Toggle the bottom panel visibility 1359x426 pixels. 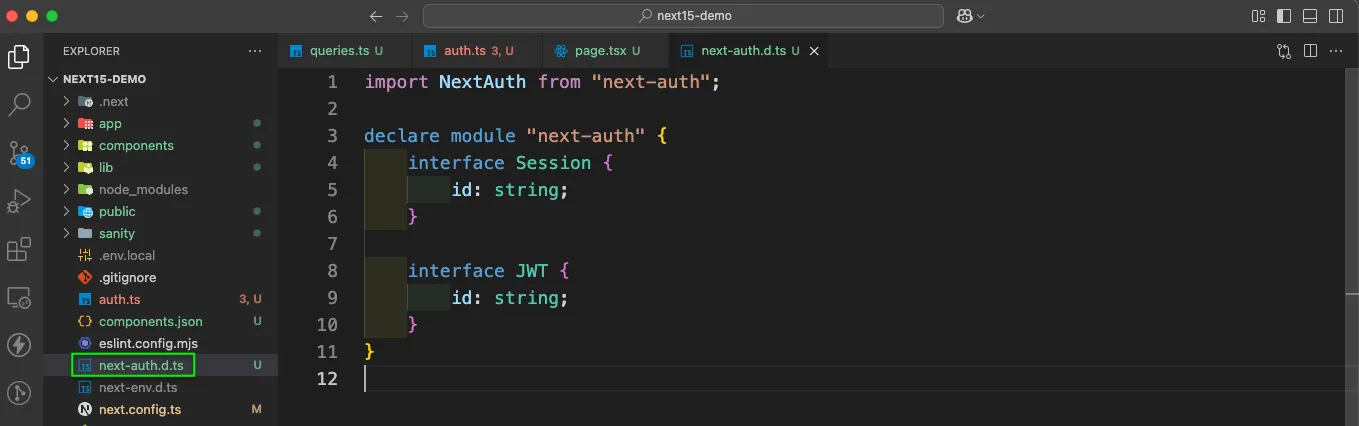1310,16
